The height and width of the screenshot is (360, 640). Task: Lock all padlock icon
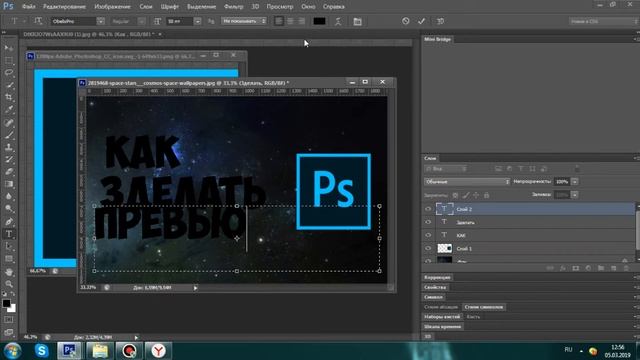coord(487,196)
